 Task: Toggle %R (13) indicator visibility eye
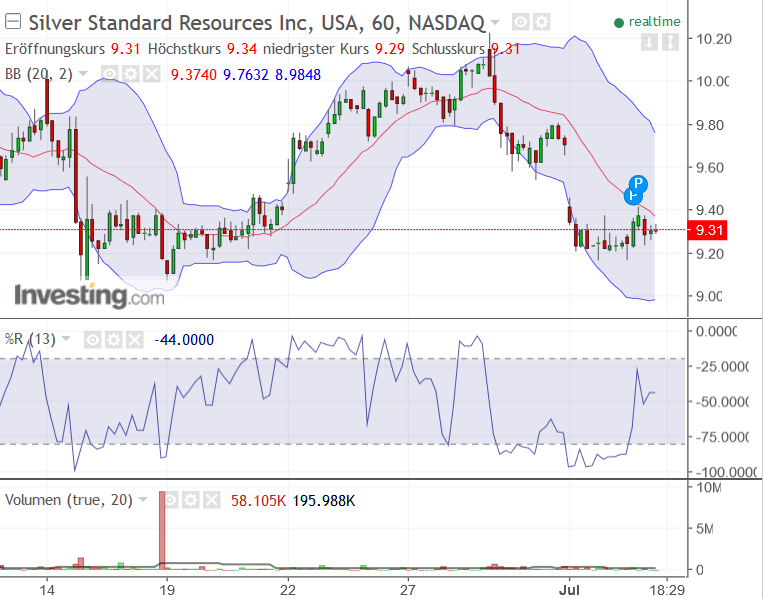point(92,340)
